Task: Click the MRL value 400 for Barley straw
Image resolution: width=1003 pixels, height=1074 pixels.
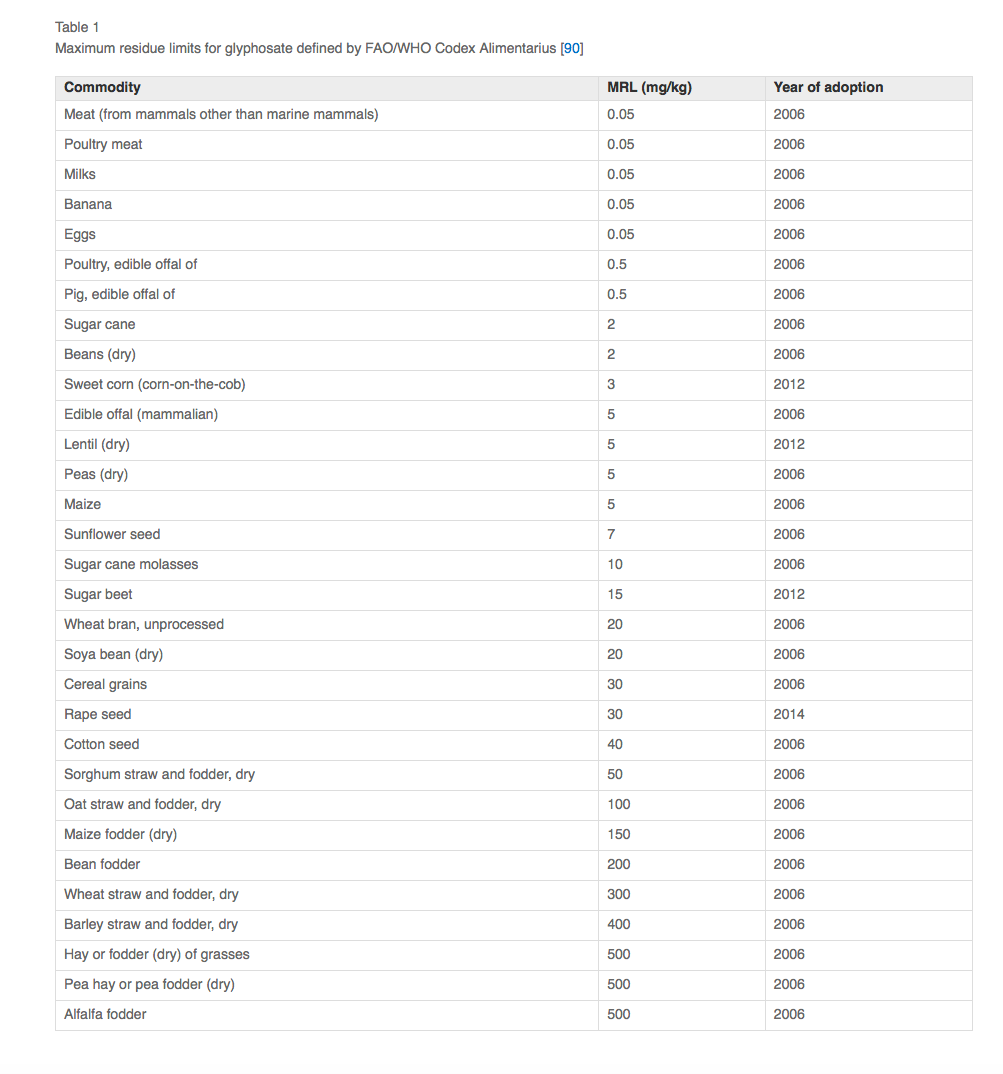Action: [x=619, y=924]
